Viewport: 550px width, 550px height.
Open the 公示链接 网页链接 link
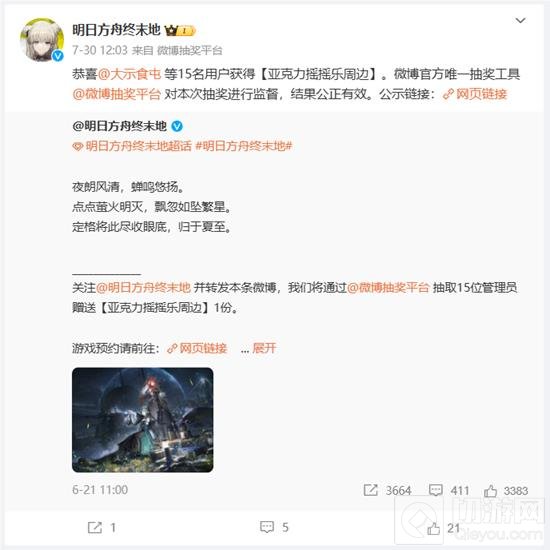pyautogui.click(x=475, y=94)
